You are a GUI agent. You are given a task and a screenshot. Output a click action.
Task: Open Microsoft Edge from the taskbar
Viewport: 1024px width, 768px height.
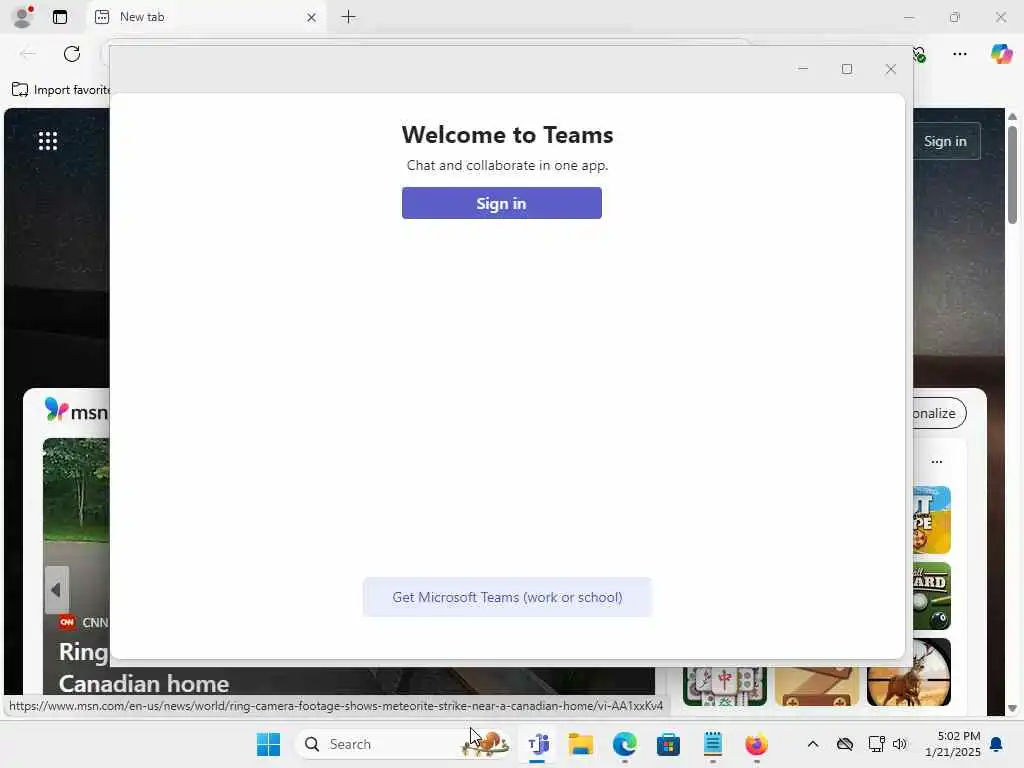click(x=624, y=744)
